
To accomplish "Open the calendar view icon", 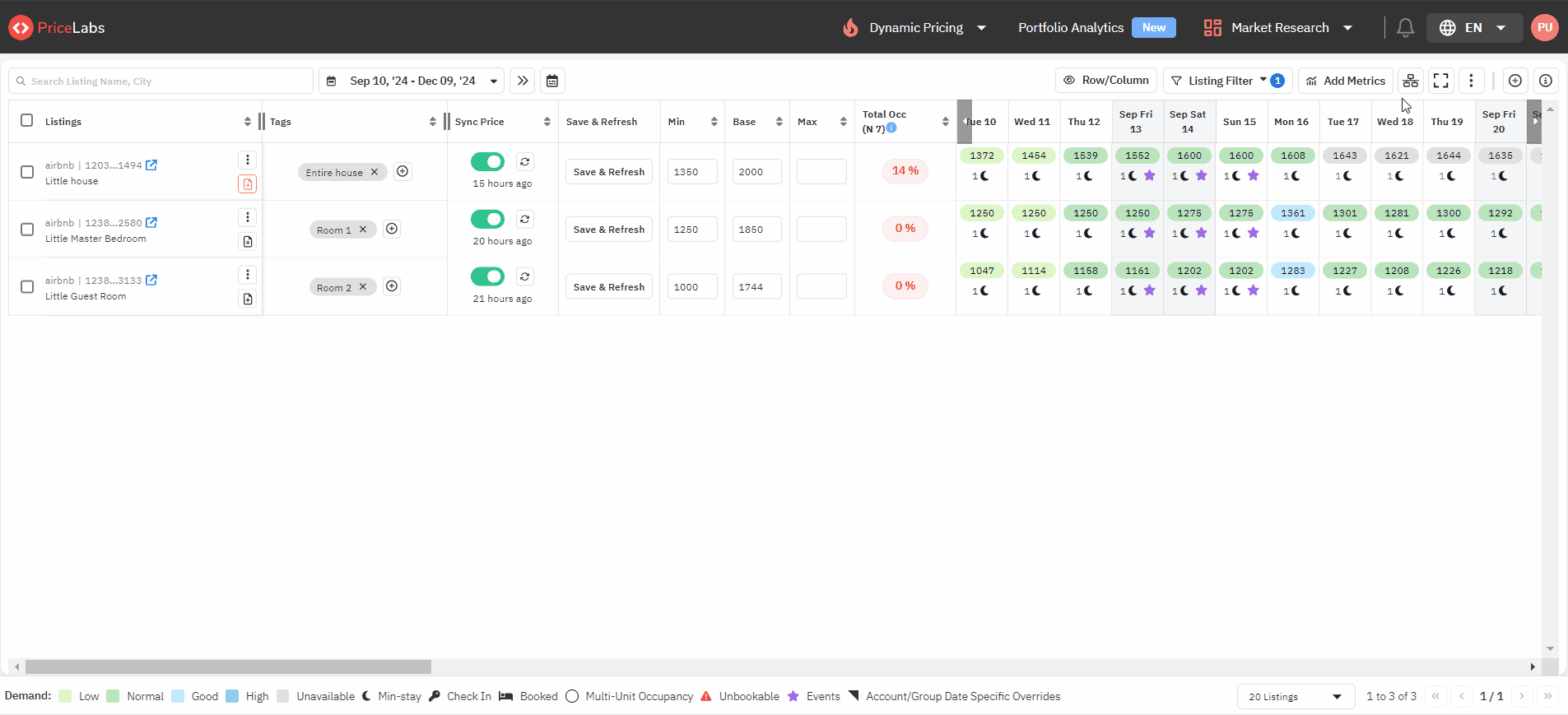I will coord(552,81).
